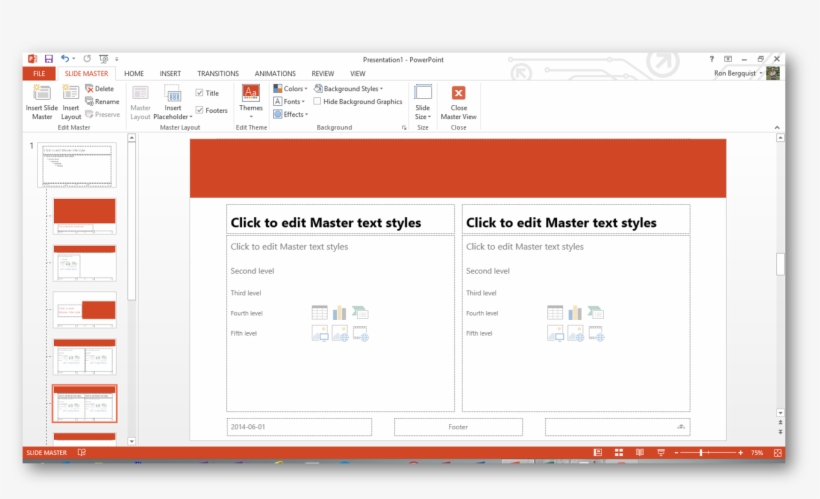820x499 pixels.
Task: Start Slide Show from status bar icon
Action: point(660,453)
